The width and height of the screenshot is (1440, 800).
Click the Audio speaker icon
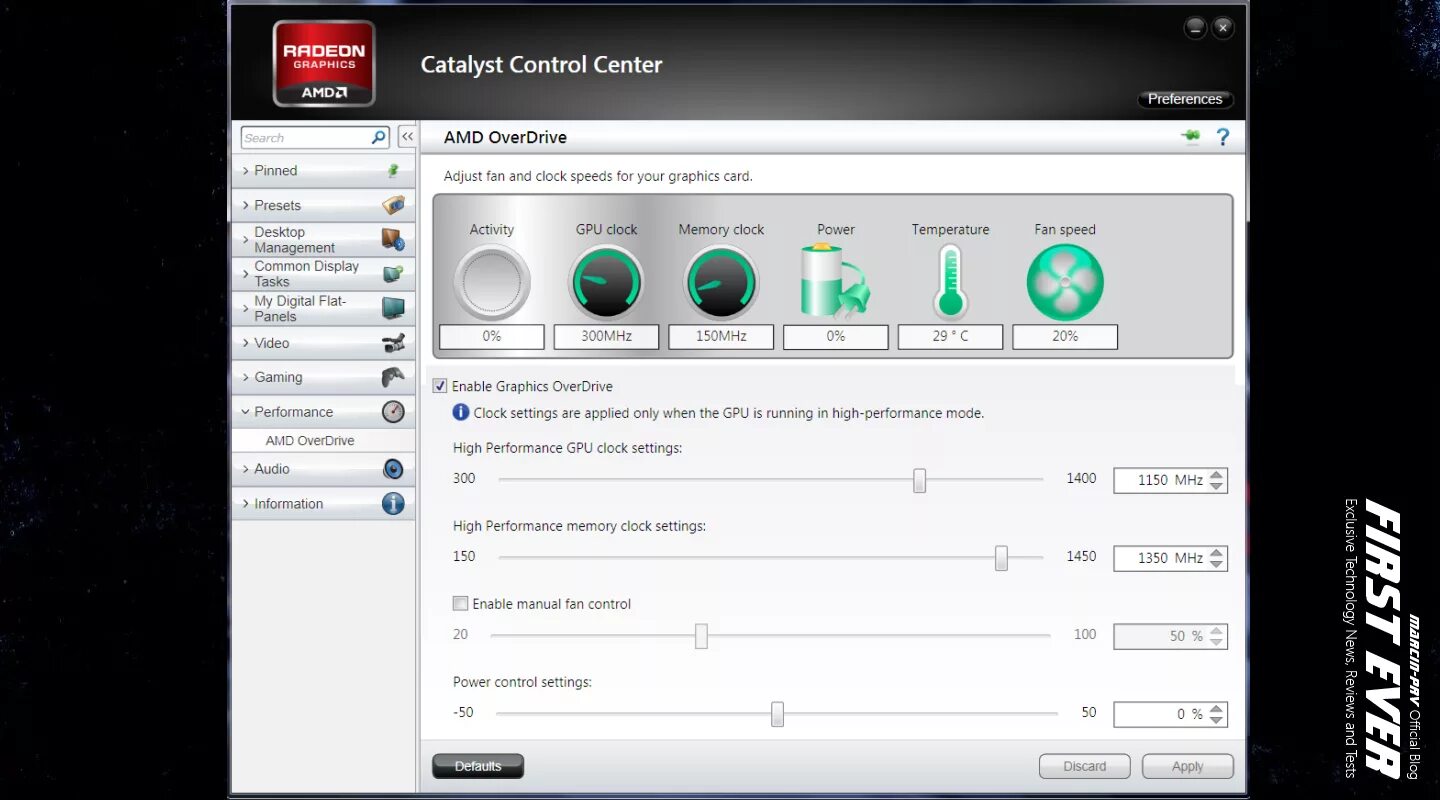click(393, 469)
